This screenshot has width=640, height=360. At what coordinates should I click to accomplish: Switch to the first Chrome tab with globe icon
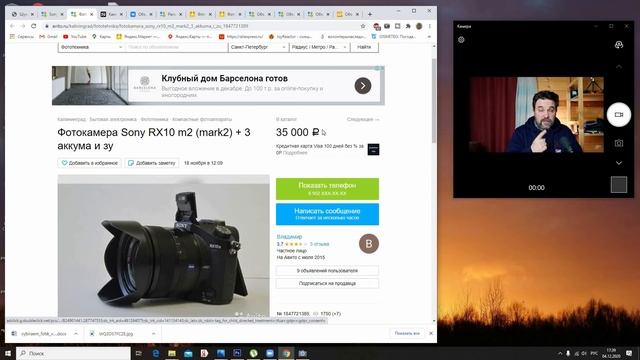pos(23,14)
